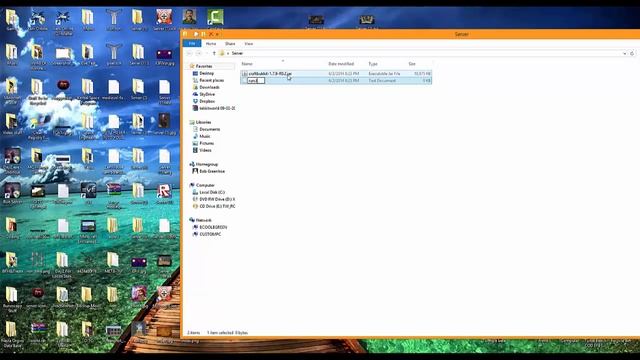Open the File ribbon tab
640x360 pixels.
[192, 43]
